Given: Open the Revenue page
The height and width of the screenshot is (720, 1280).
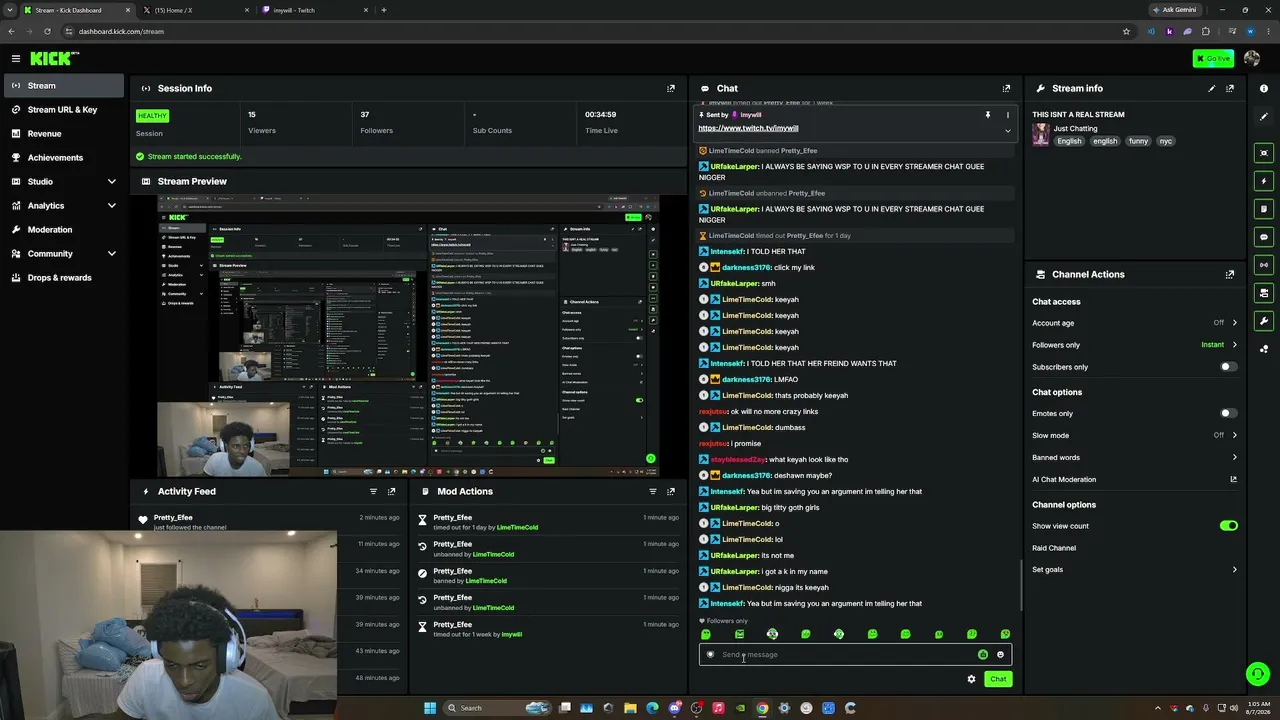Looking at the screenshot, I should [x=62, y=134].
